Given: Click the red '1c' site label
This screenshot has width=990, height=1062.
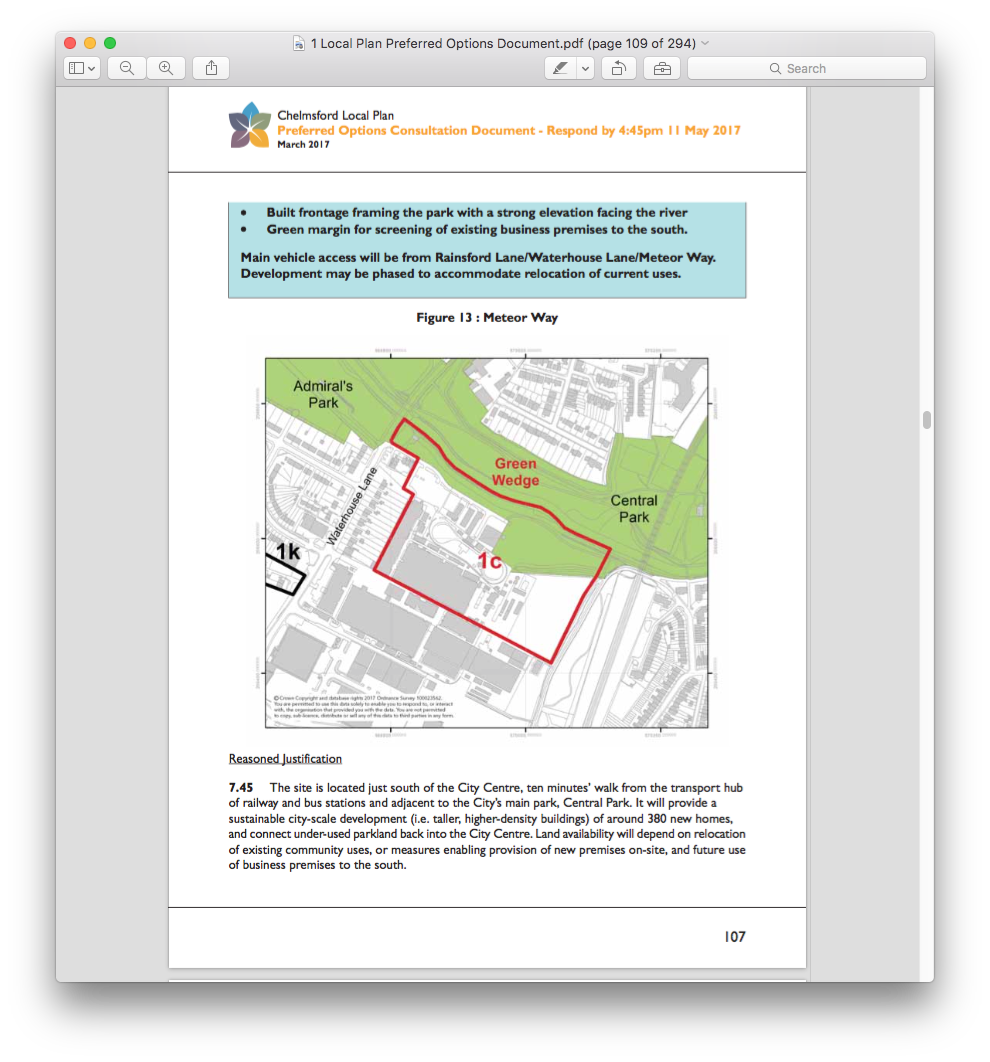Looking at the screenshot, I should 490,561.
